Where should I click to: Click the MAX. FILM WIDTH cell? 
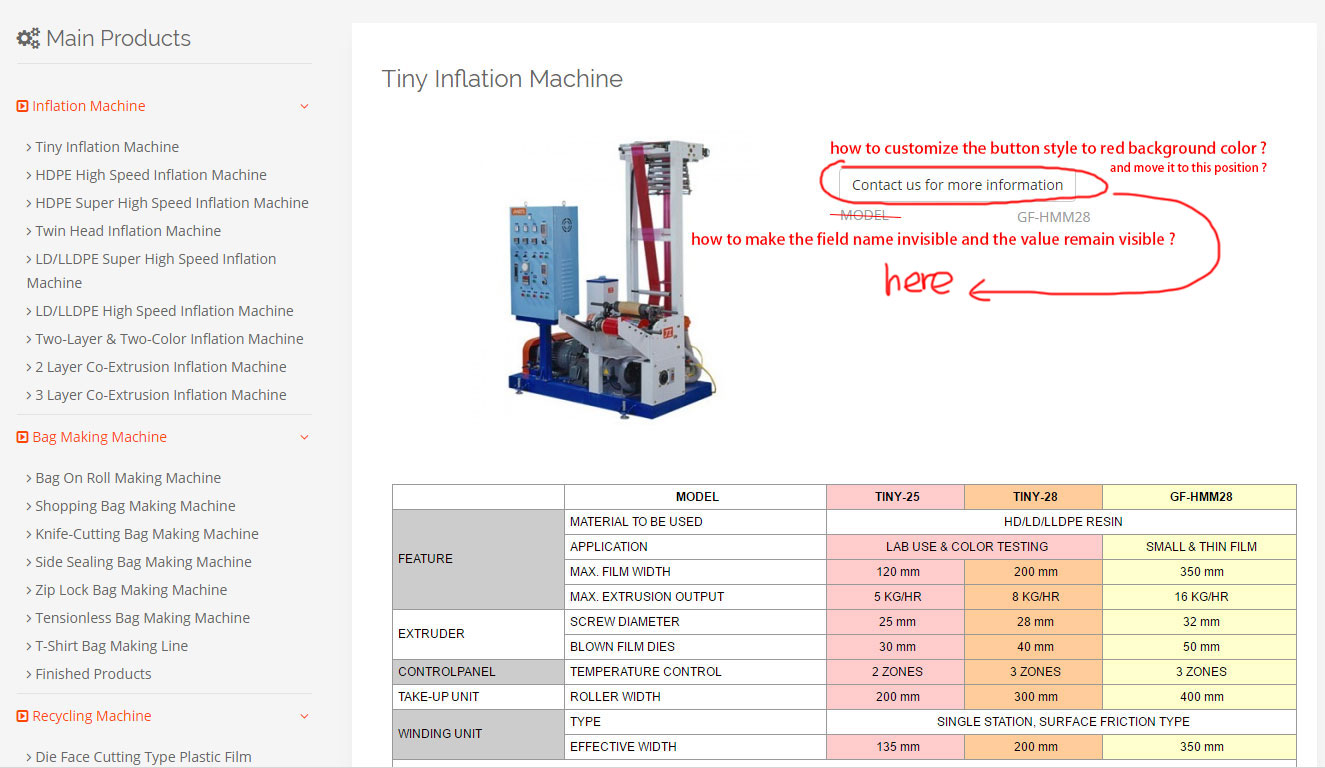696,572
